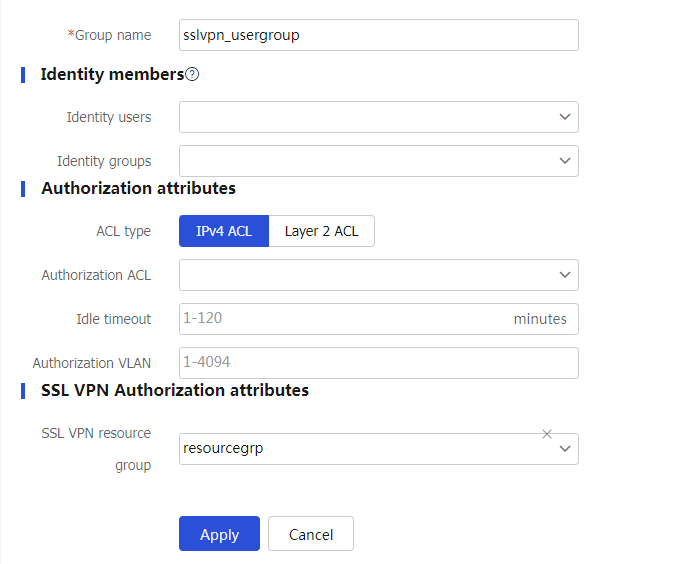This screenshot has width=683, height=564.
Task: Click Authorization ACL chevron arrow
Action: click(565, 275)
